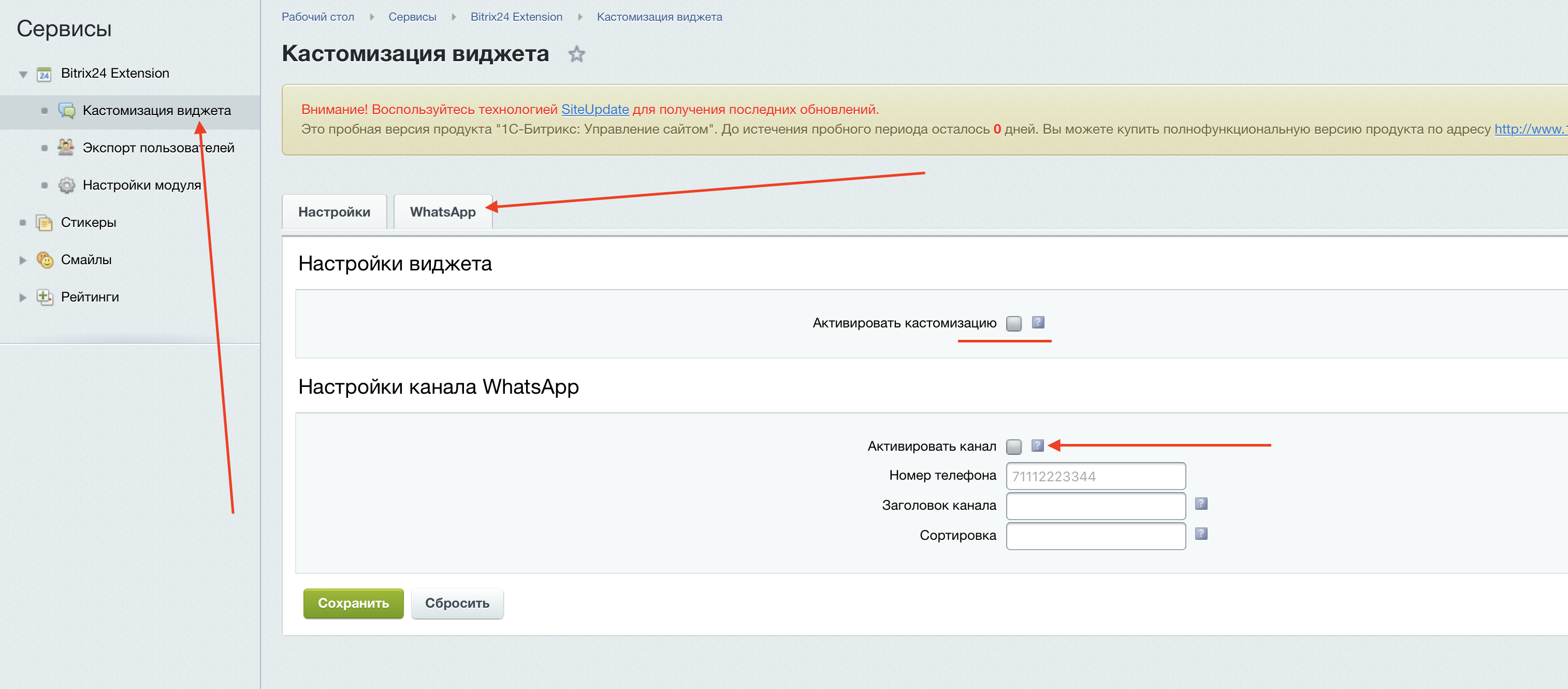1568x689 pixels.
Task: Click the module settings gear icon
Action: point(66,185)
